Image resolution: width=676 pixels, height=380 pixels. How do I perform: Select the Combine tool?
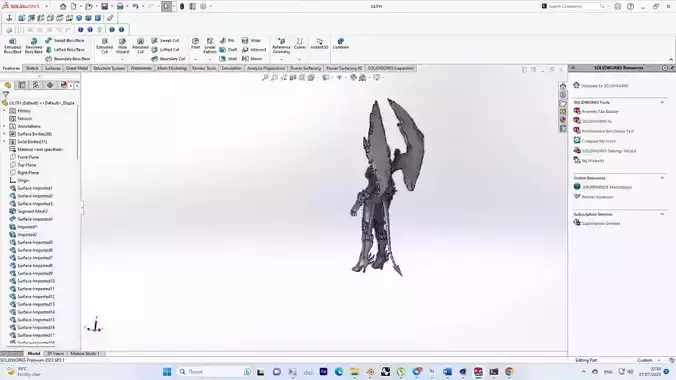(x=341, y=44)
